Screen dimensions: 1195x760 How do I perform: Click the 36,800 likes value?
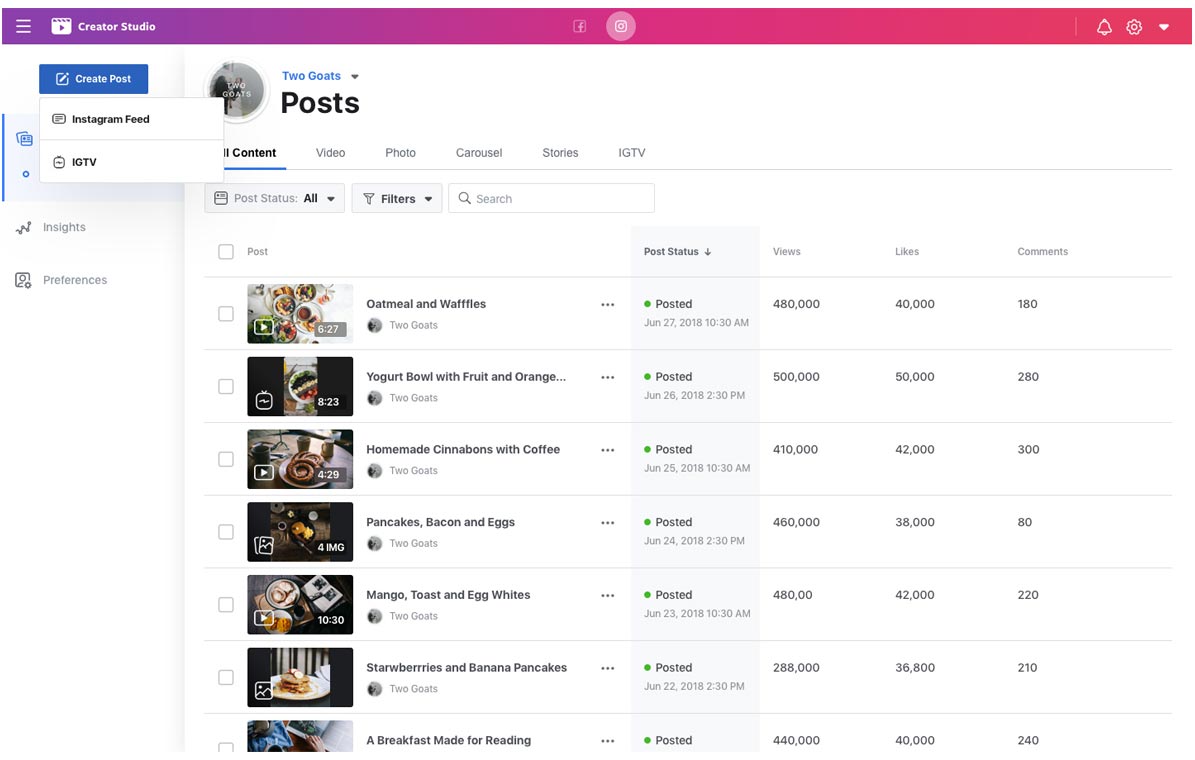coord(915,667)
